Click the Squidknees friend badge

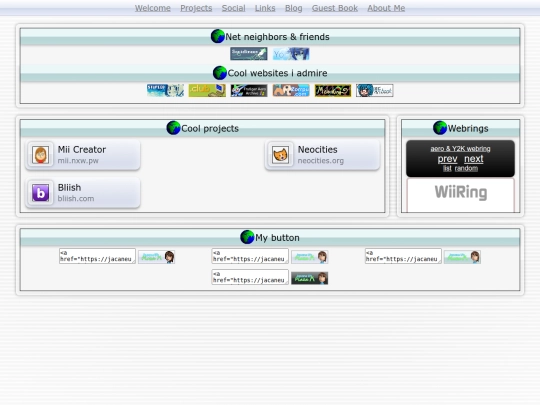[249, 54]
